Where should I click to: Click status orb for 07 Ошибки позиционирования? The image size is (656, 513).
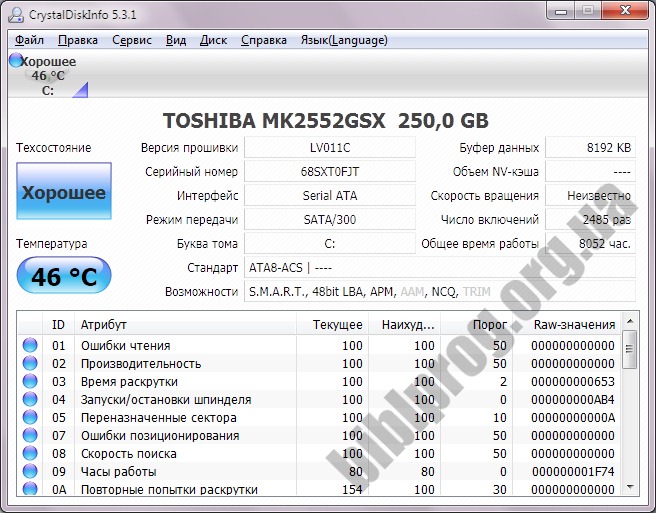tap(30, 435)
